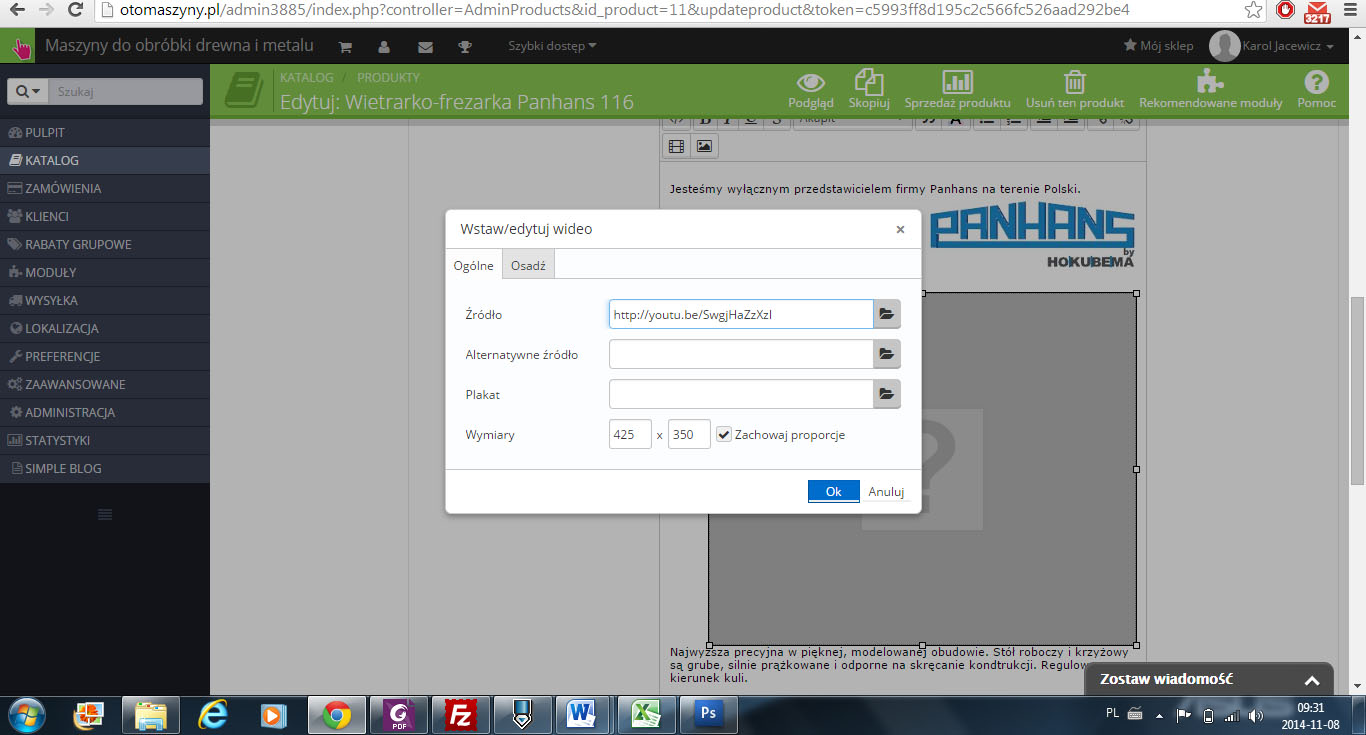Open the Pomoc help icon
This screenshot has height=735, width=1366.
(1316, 89)
